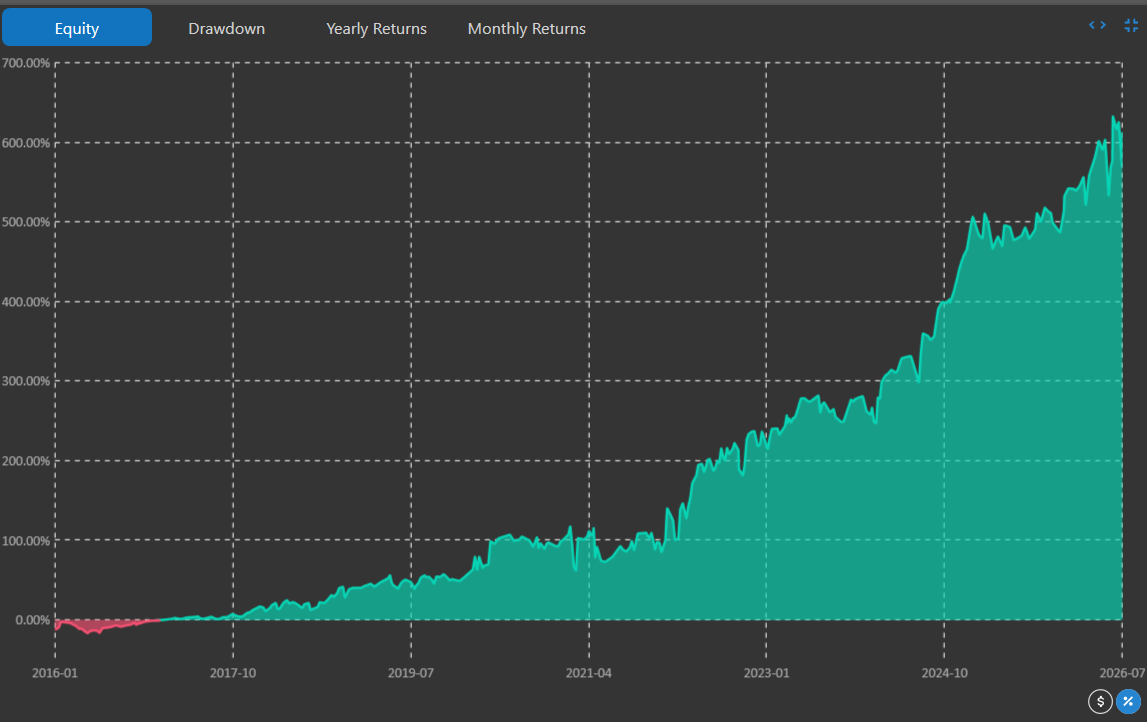Click the 2019-07 date label
This screenshot has width=1147, height=722.
pos(410,672)
